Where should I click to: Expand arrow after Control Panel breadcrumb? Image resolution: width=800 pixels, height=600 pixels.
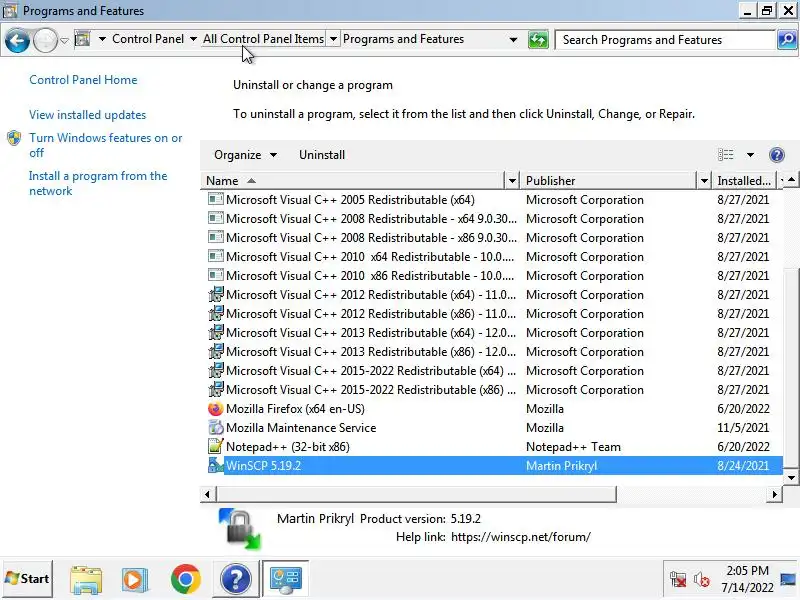[x=193, y=39]
